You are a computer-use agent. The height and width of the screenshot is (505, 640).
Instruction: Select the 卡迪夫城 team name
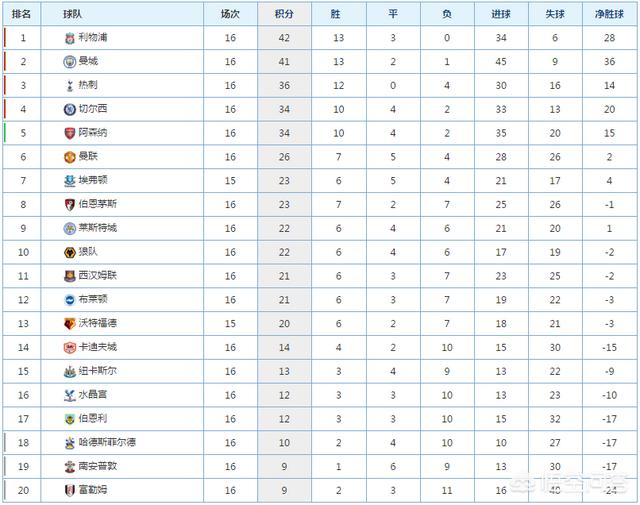pyautogui.click(x=98, y=347)
